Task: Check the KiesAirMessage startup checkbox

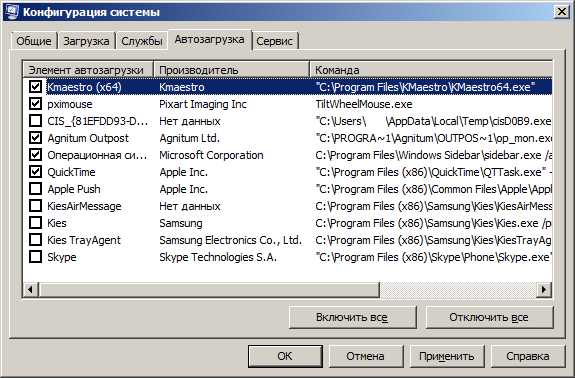Action: click(x=35, y=206)
